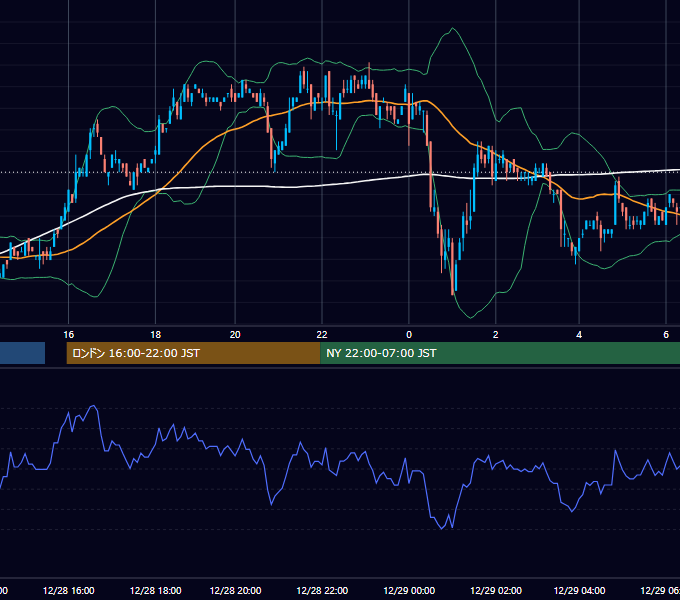Click the 22 hour label on price chart axis
This screenshot has width=680, height=600.
322,335
